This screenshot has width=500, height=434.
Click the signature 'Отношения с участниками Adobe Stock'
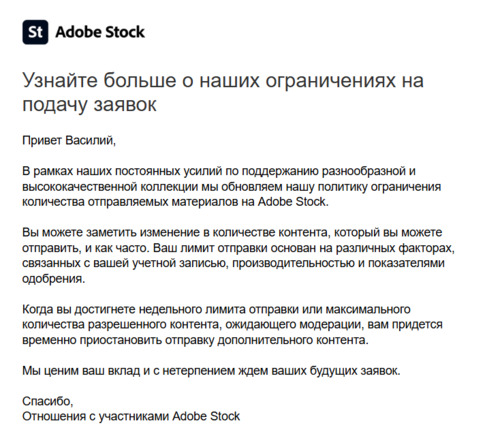(131, 416)
